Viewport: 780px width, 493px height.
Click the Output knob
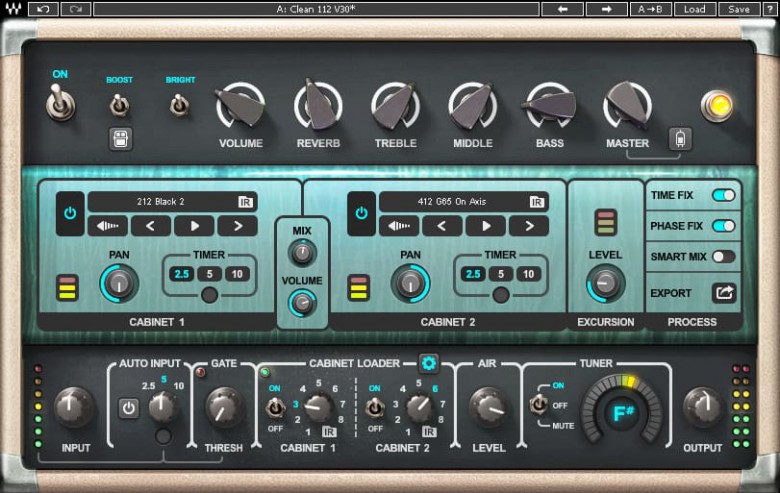click(x=702, y=407)
